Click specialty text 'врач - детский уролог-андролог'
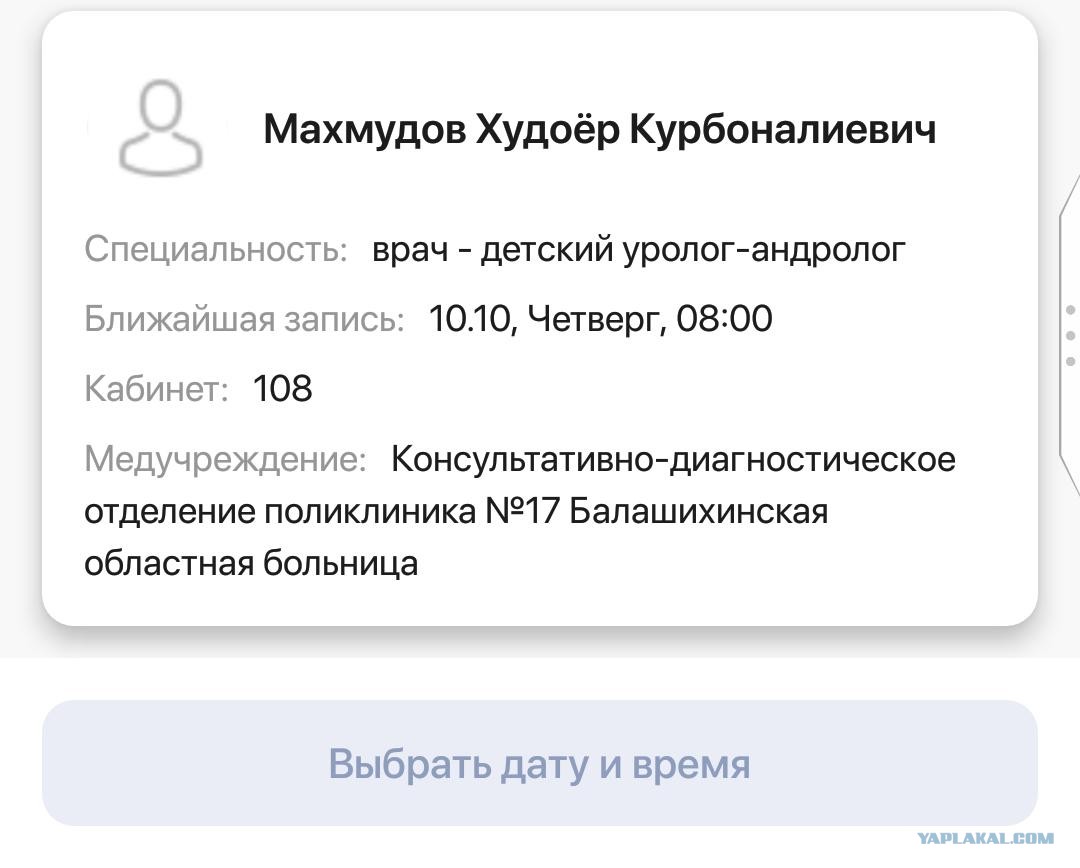Screen dimensions: 1080x868 [x=638, y=249]
